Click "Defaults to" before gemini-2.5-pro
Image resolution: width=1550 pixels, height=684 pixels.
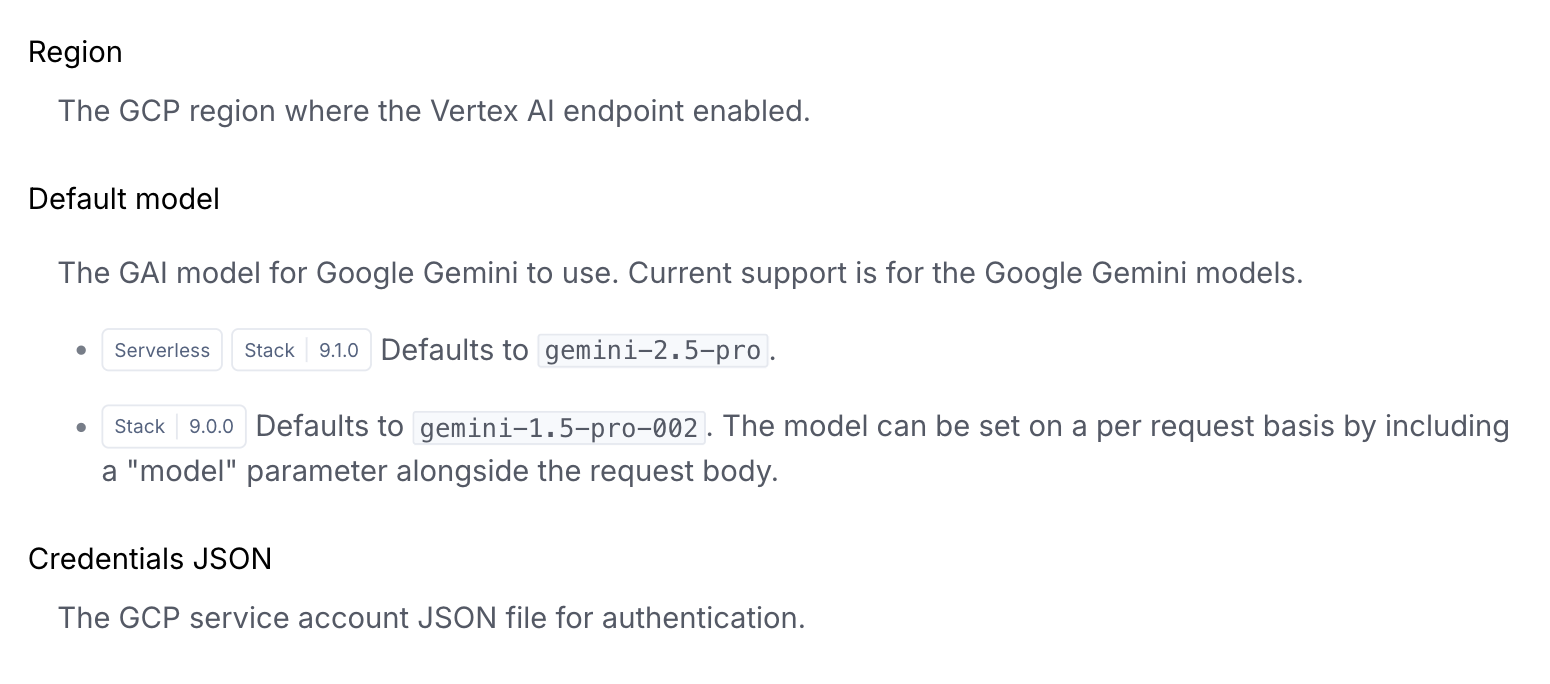click(x=455, y=350)
